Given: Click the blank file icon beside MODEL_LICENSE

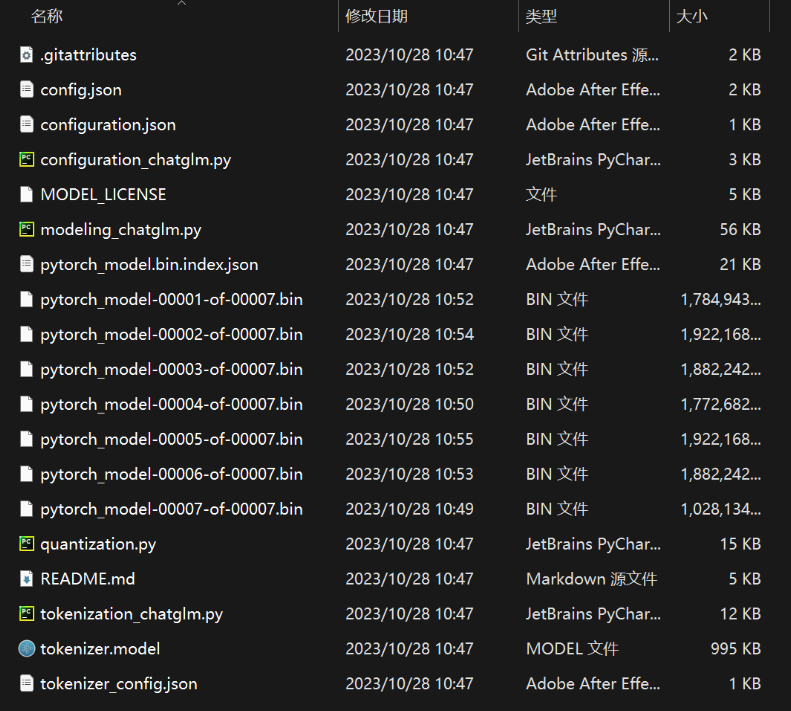Looking at the screenshot, I should click(x=26, y=194).
